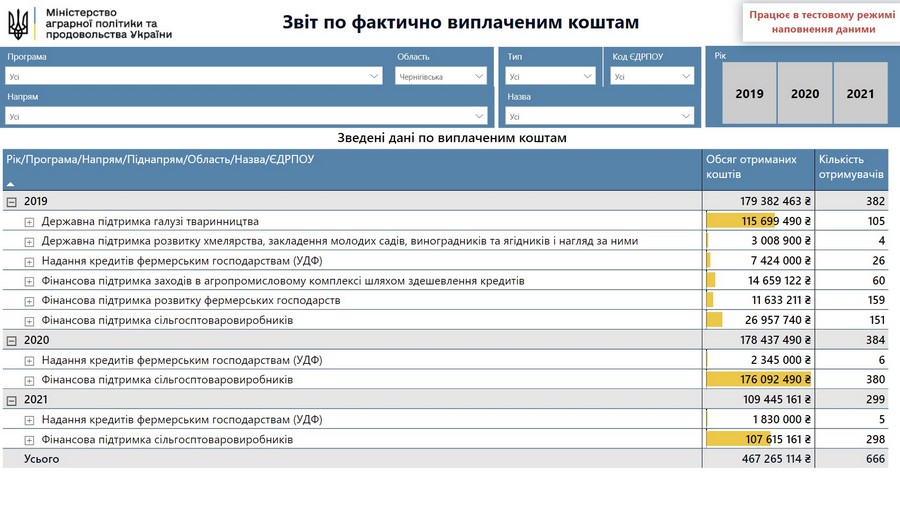Expand здешевлення кредитів program row

(29, 281)
